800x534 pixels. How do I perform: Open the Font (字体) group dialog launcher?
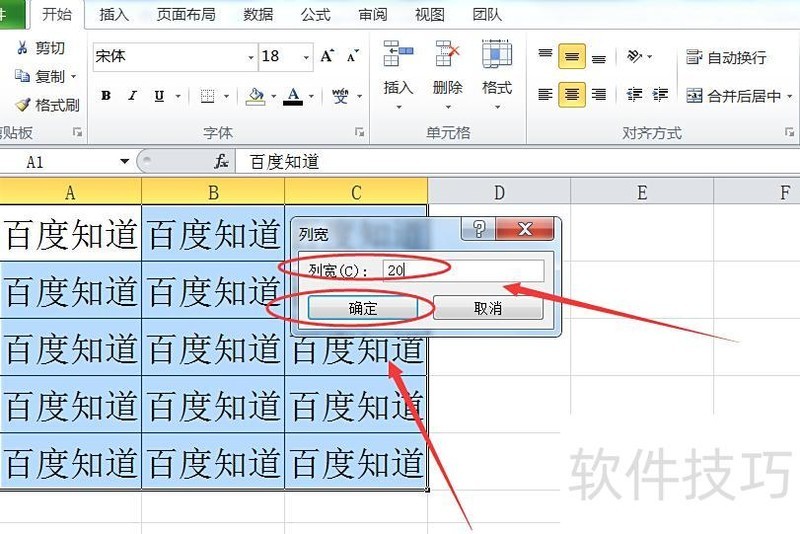point(360,133)
